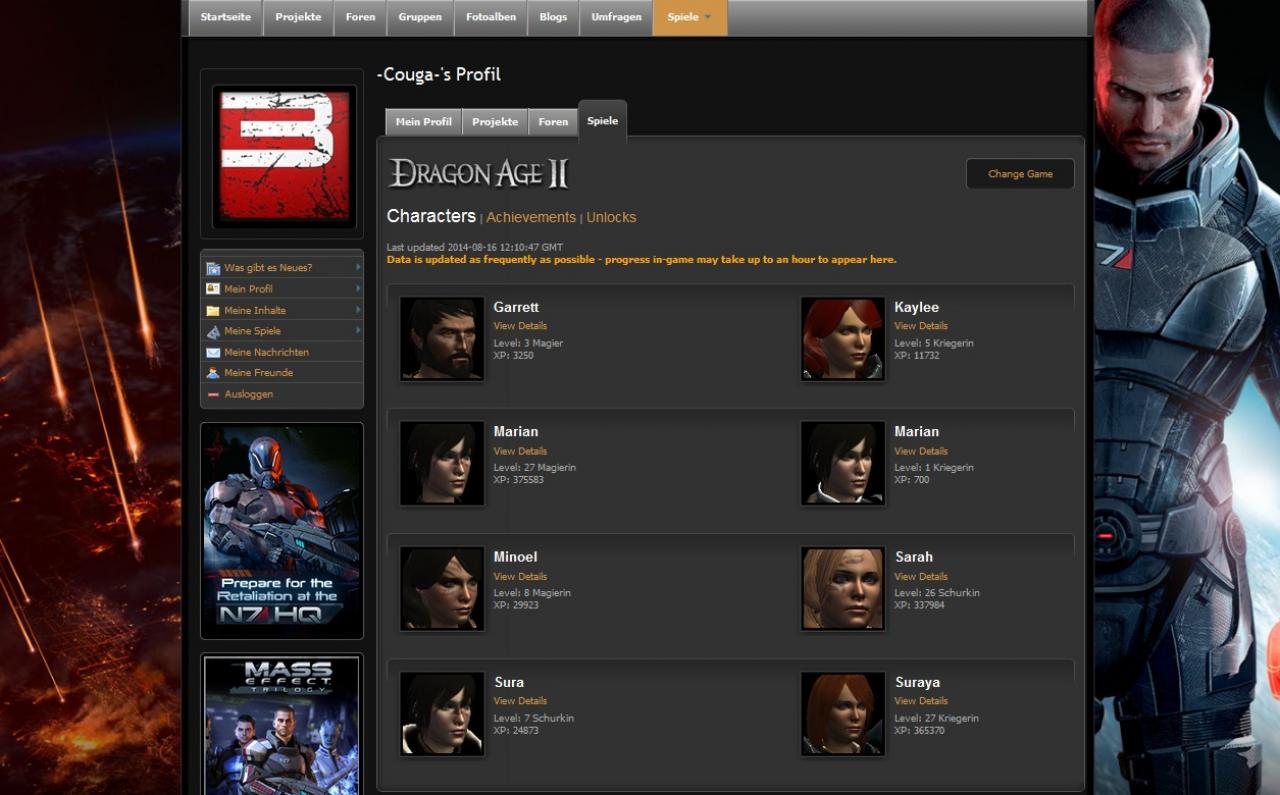The height and width of the screenshot is (795, 1280).
Task: View Details for Sarah
Action: click(921, 576)
